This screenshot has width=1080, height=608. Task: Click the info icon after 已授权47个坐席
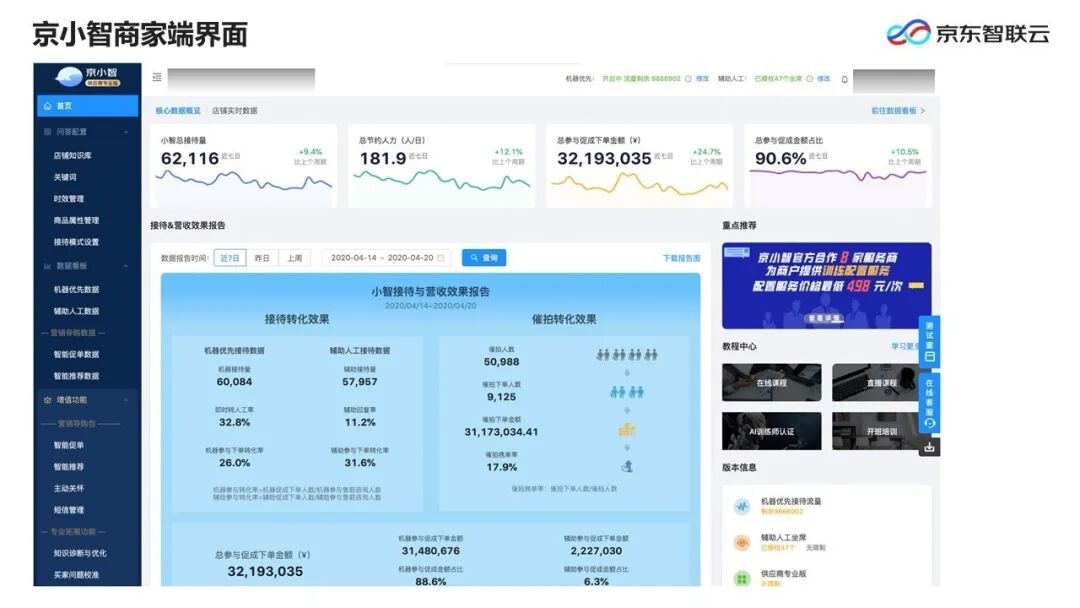[809, 79]
